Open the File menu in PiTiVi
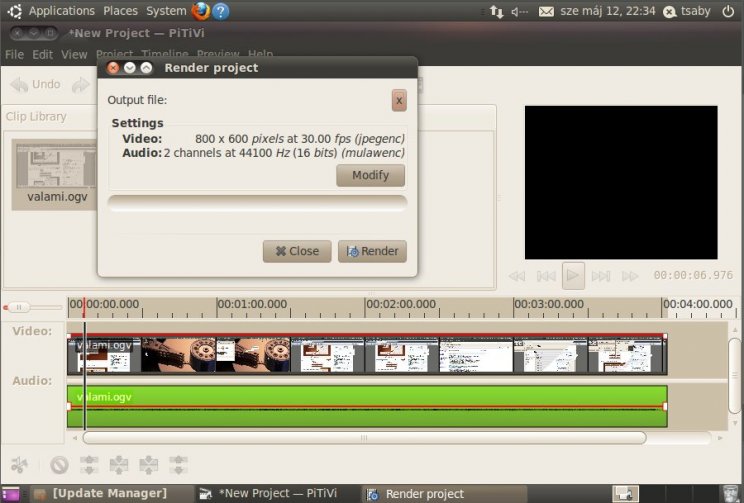The image size is (744, 503). tap(14, 55)
